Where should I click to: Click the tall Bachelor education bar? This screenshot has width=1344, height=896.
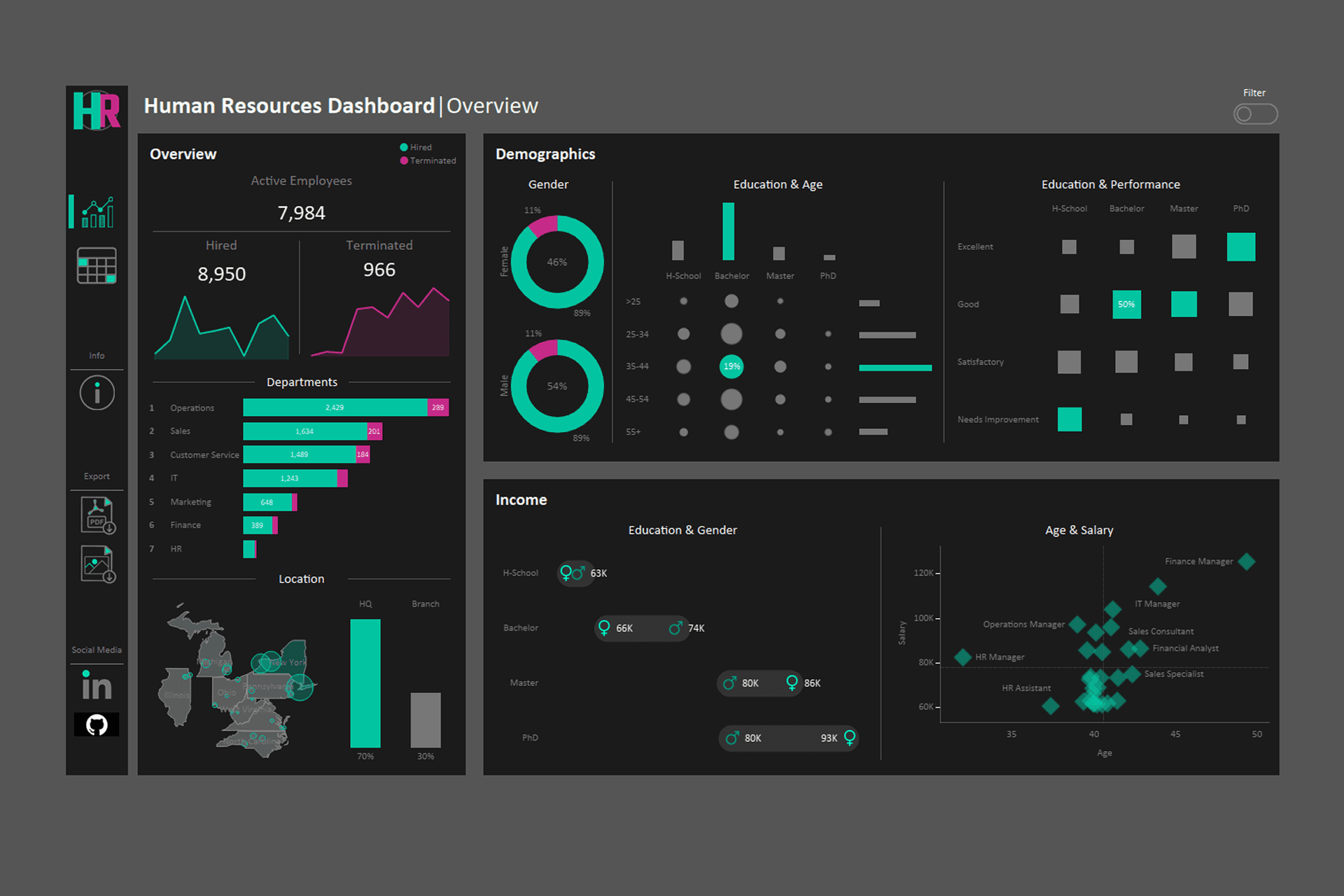click(x=729, y=232)
